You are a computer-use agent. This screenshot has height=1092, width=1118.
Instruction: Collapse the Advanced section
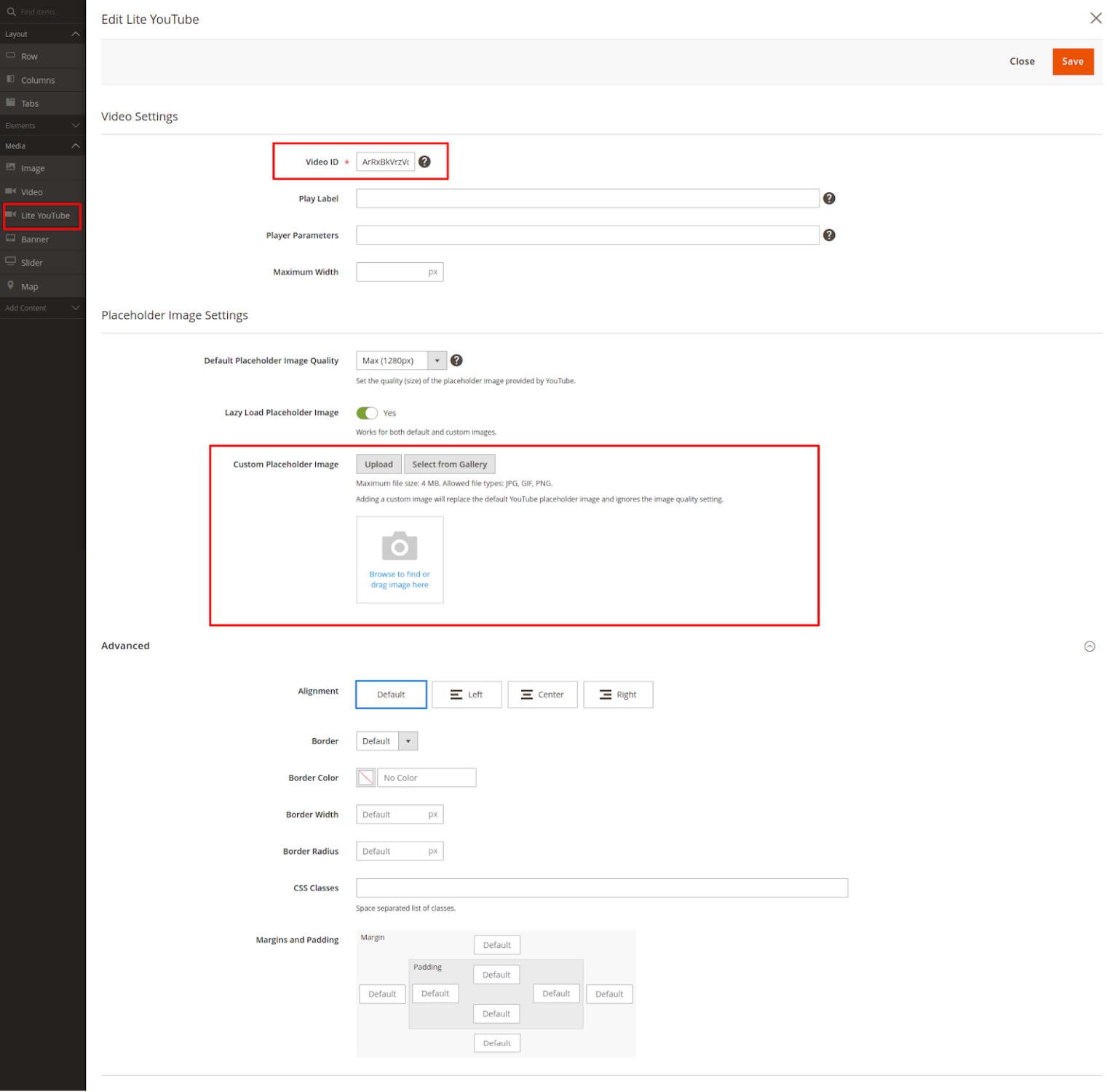point(1090,646)
